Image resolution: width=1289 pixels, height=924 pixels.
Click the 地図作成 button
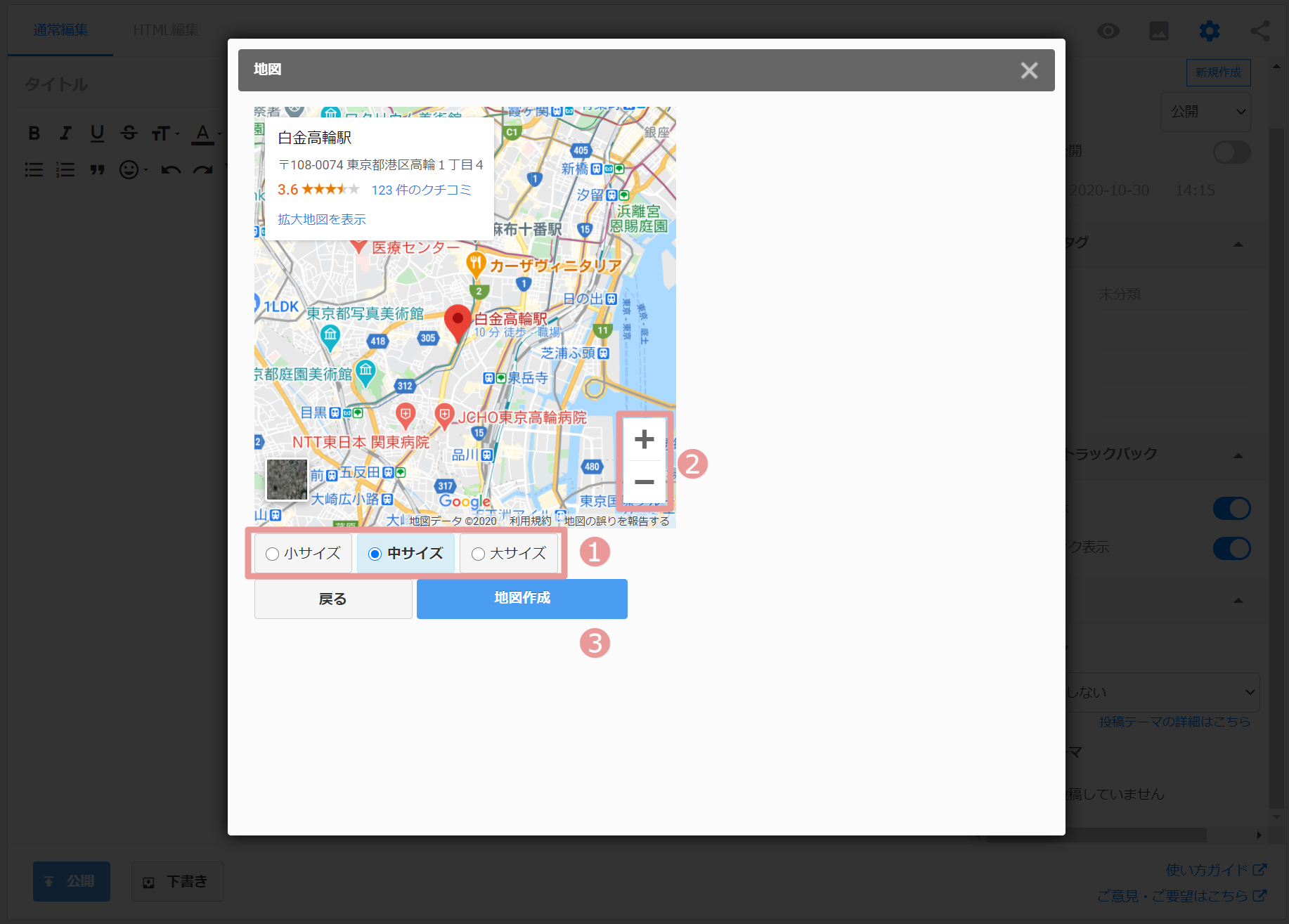pos(522,599)
